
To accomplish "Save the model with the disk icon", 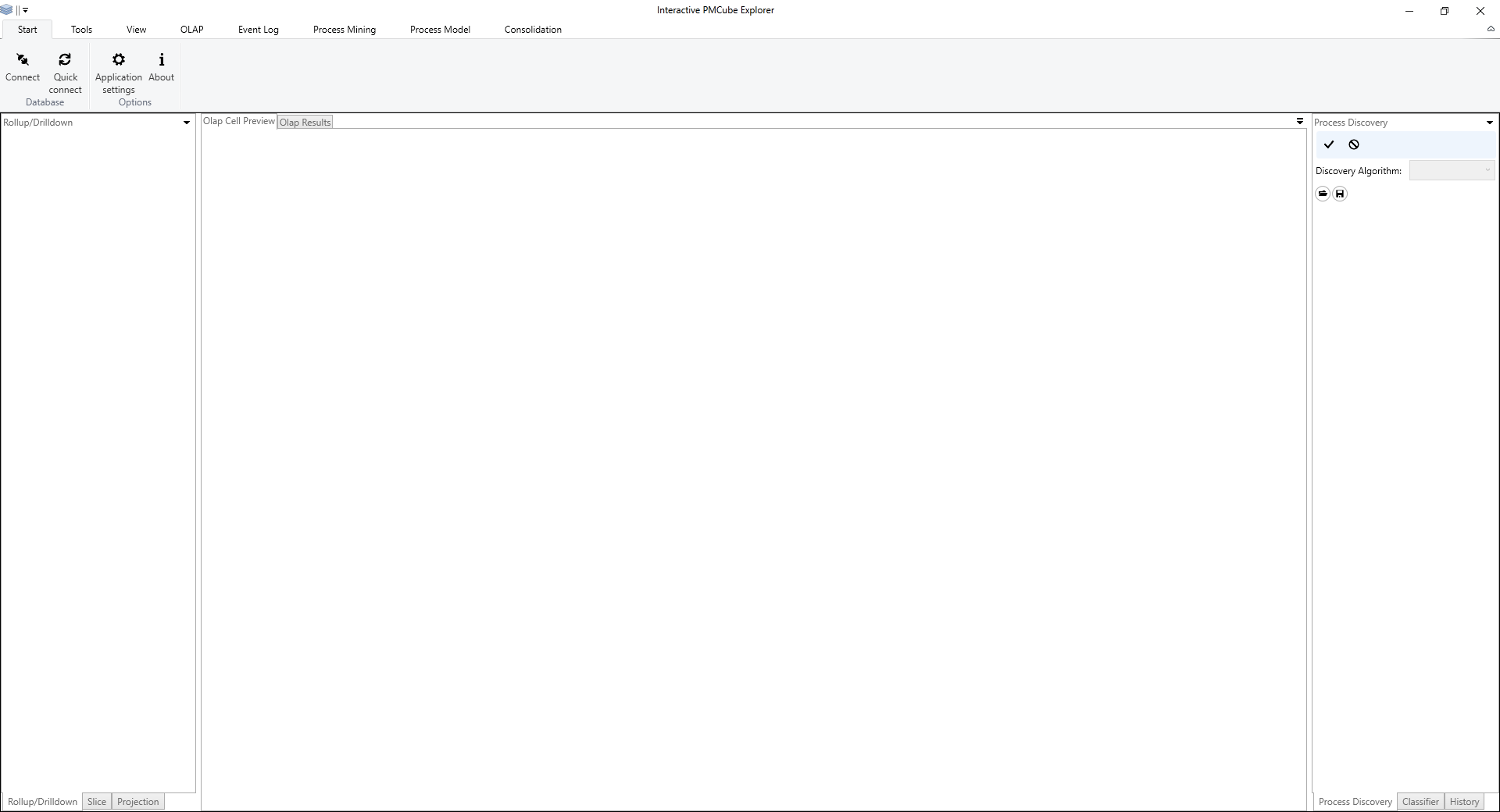I will click(x=1341, y=194).
